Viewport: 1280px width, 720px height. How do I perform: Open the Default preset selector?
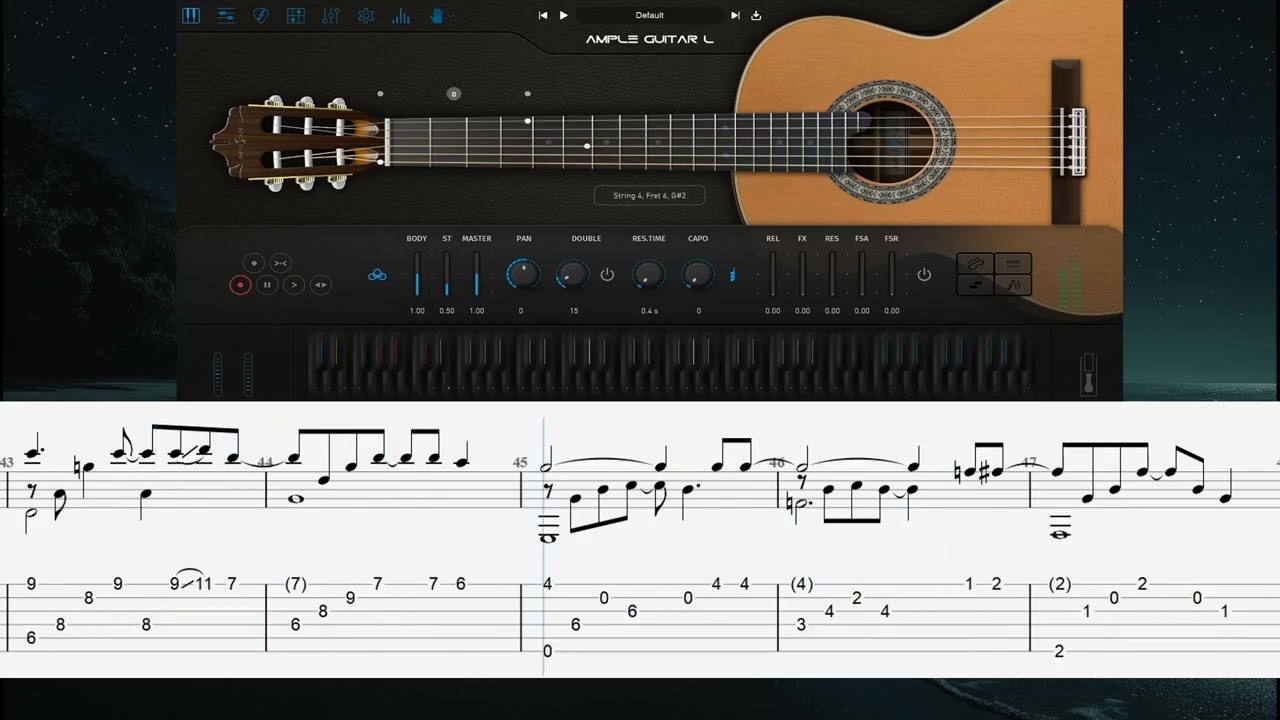650,15
